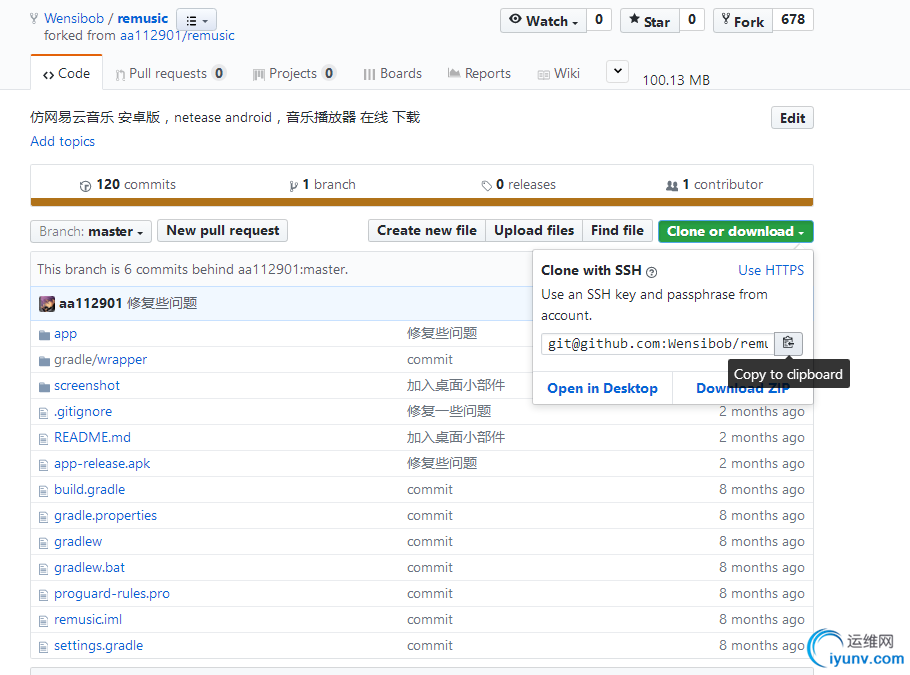Click the file icon beside gradle.properties
Viewport: 910px width, 675px height.
(x=44, y=517)
